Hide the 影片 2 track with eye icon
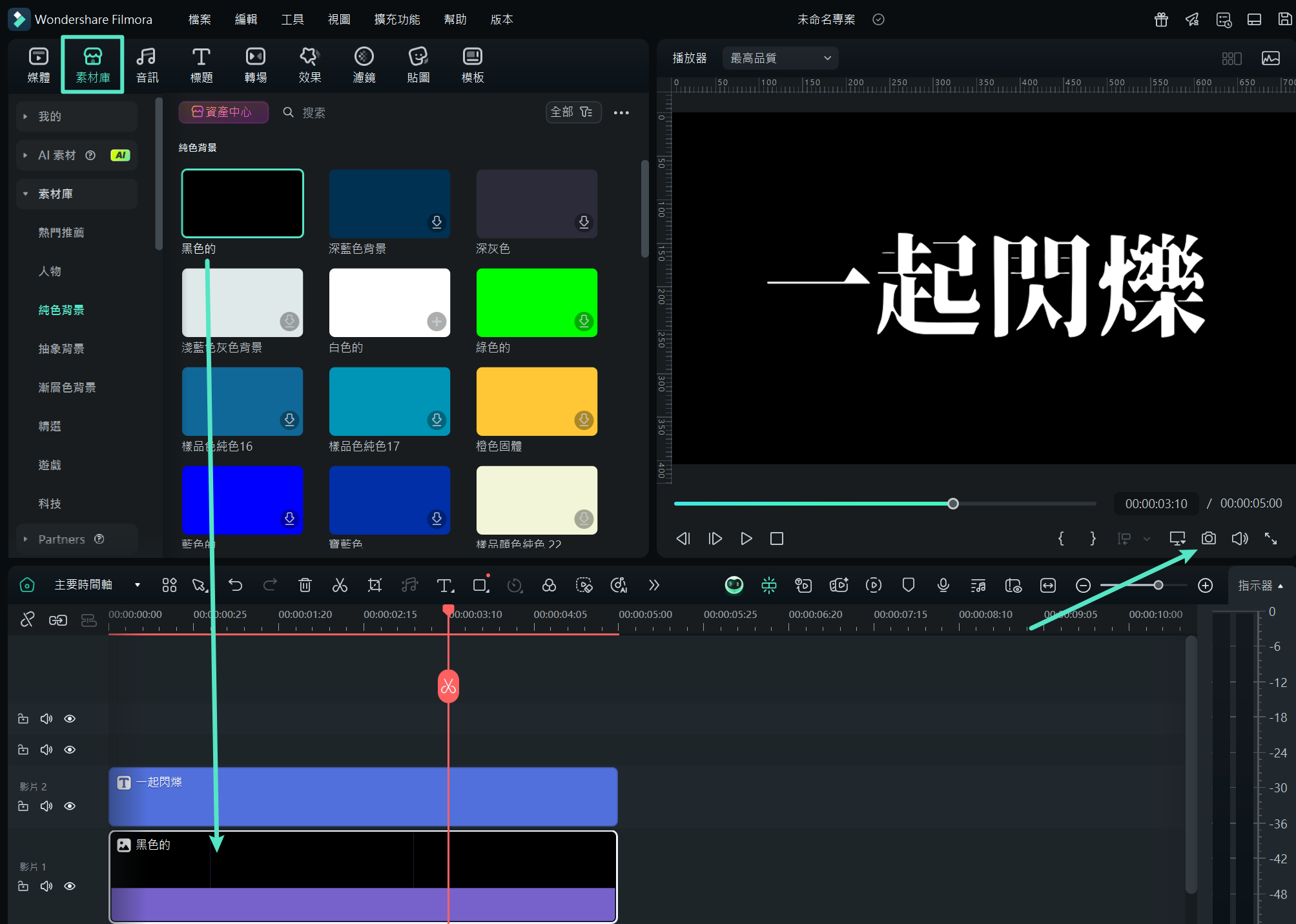 (x=70, y=806)
